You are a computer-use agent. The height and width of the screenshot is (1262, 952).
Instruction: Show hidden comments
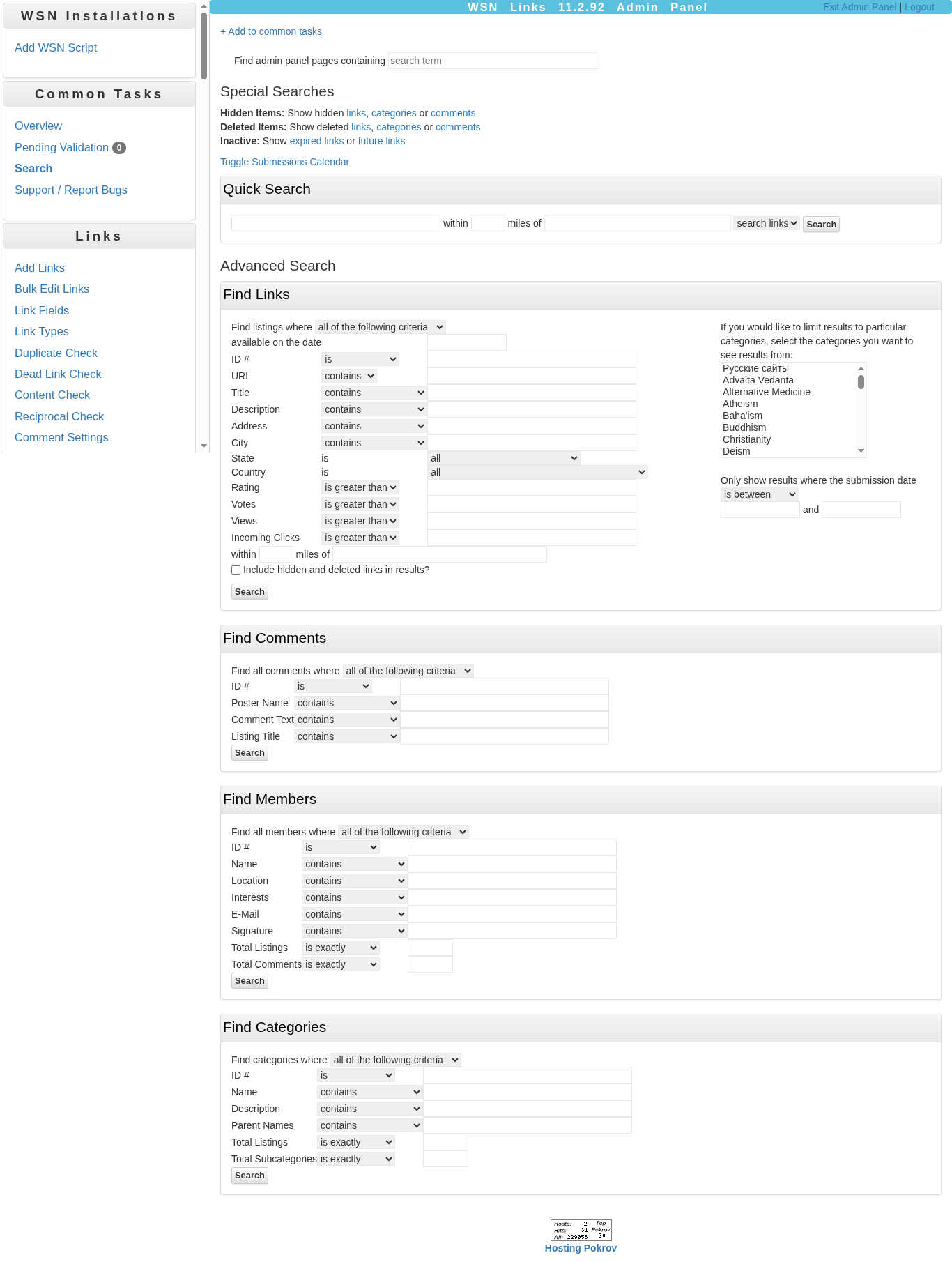click(x=453, y=113)
